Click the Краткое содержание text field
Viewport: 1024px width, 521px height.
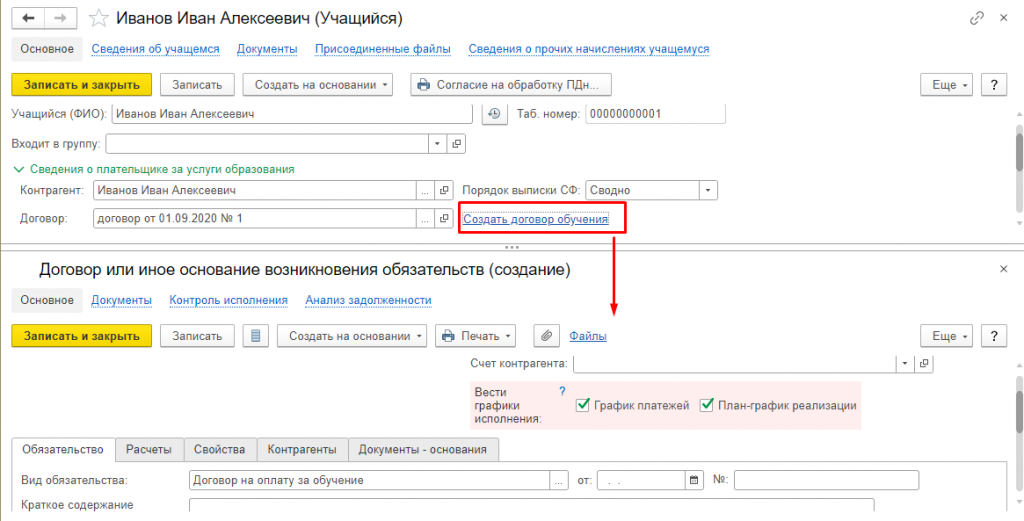532,505
